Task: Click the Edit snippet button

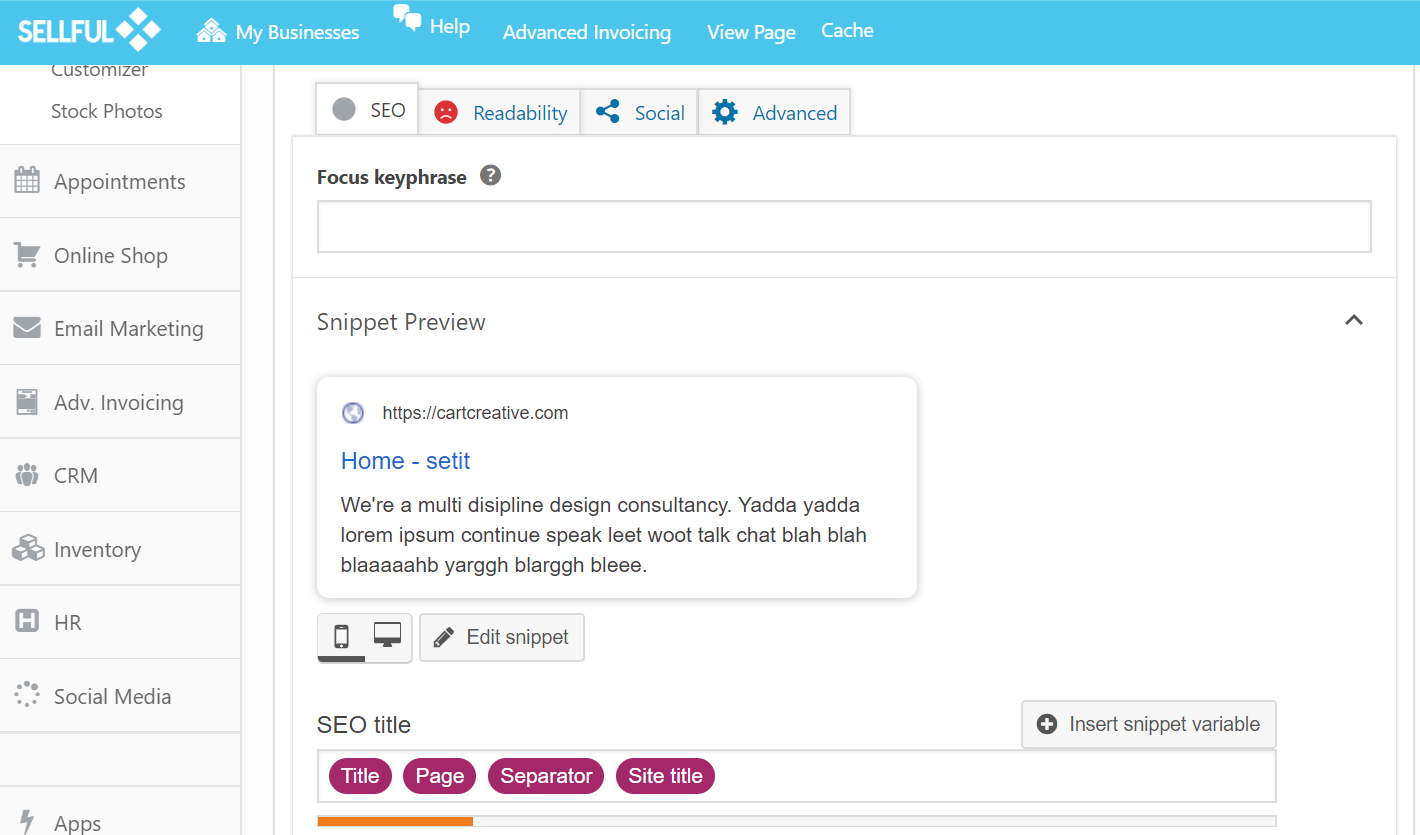Action: click(502, 637)
